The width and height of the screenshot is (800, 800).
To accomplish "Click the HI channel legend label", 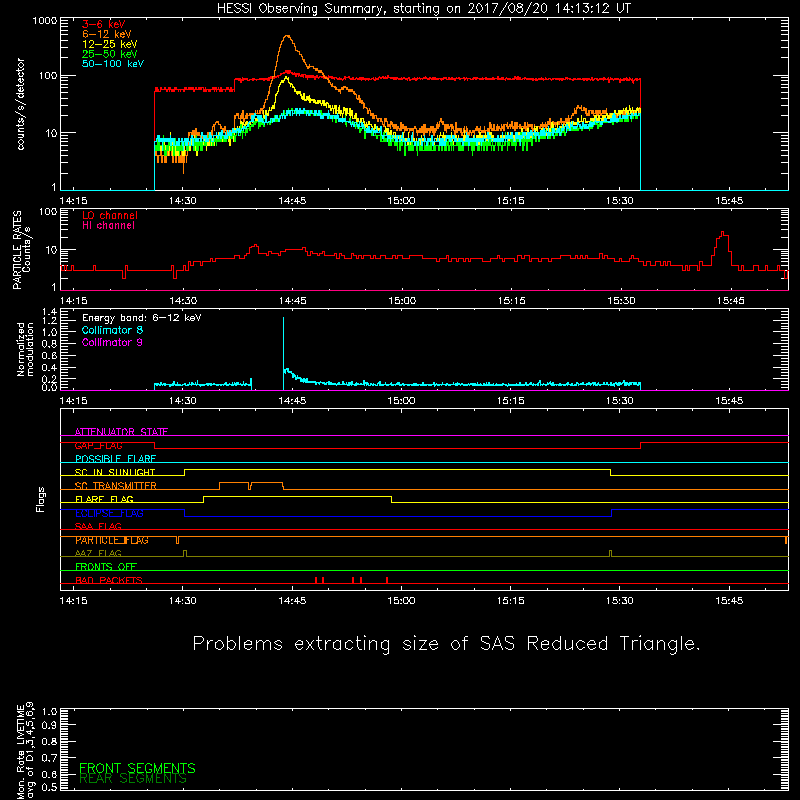I will coord(108,226).
